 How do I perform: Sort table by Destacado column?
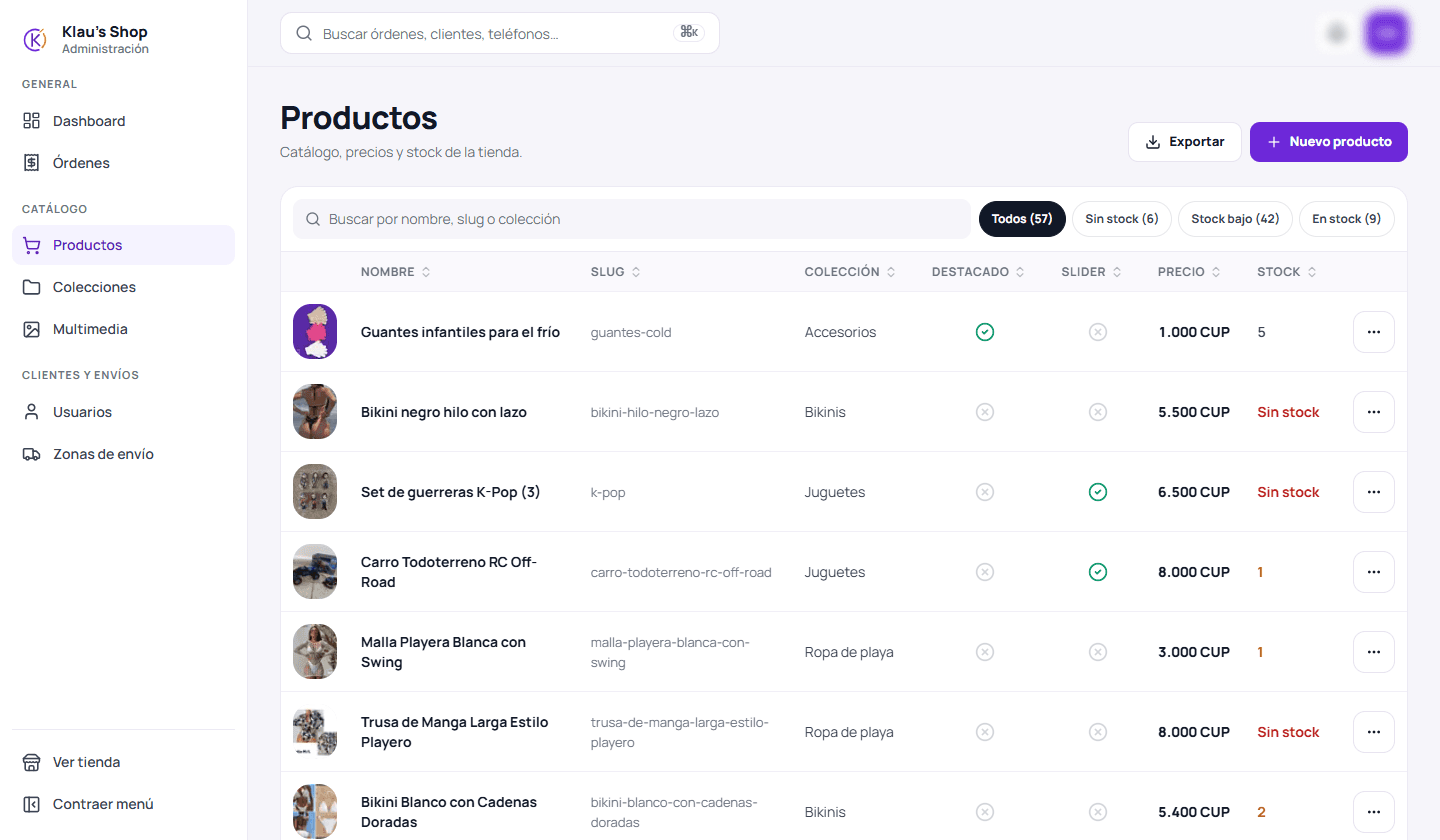pos(979,272)
